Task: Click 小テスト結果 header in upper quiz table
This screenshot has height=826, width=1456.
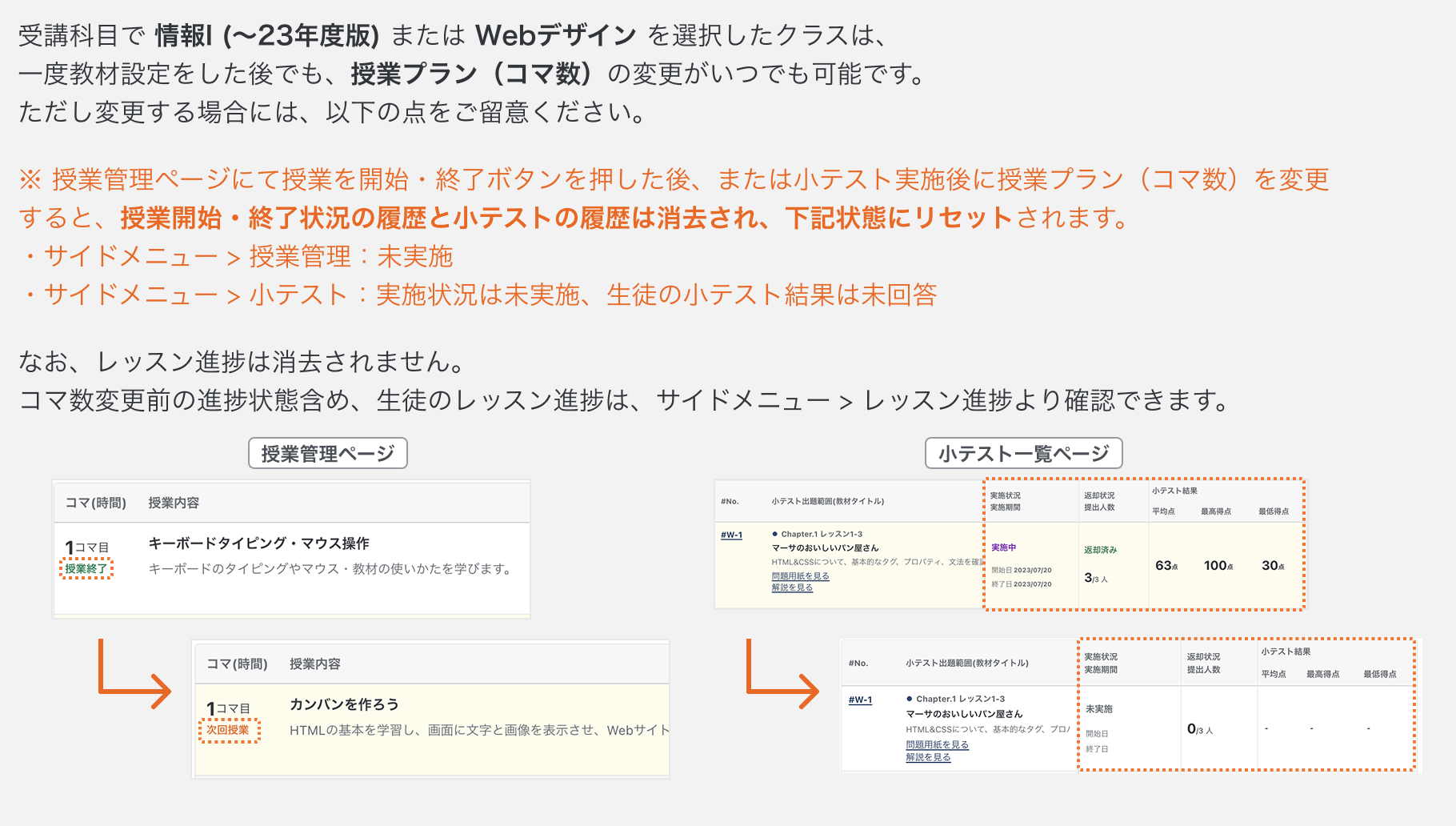Action: coord(1174,491)
